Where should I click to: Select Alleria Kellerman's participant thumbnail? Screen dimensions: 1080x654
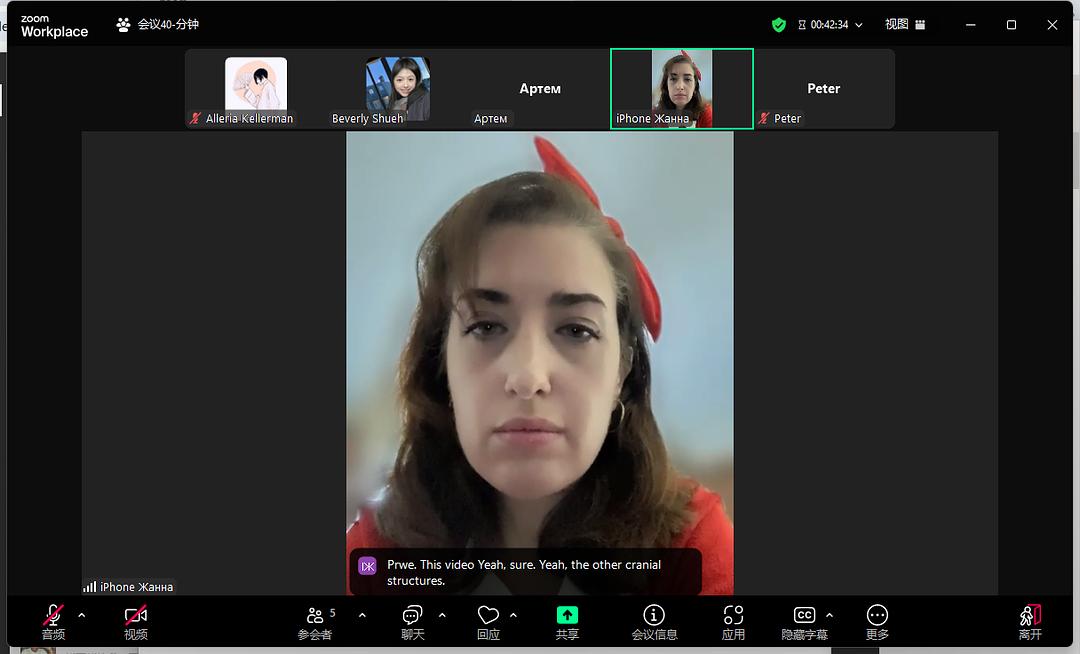pos(256,90)
